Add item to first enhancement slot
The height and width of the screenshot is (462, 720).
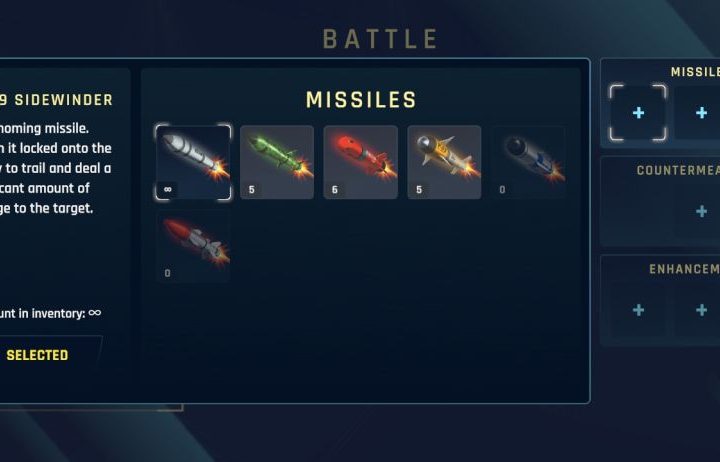coord(638,310)
